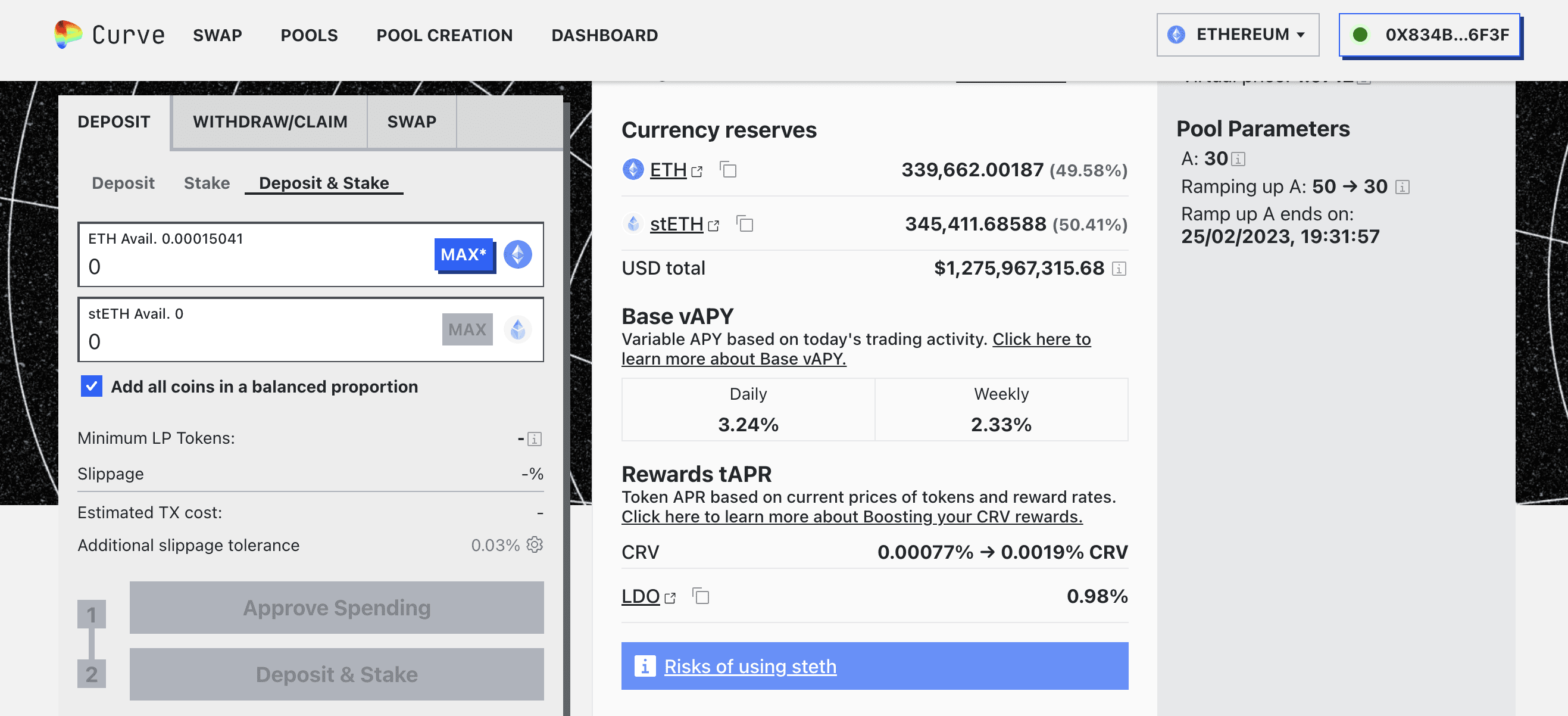Open Risks of using steth link
This screenshot has height=716, width=1568.
click(750, 666)
